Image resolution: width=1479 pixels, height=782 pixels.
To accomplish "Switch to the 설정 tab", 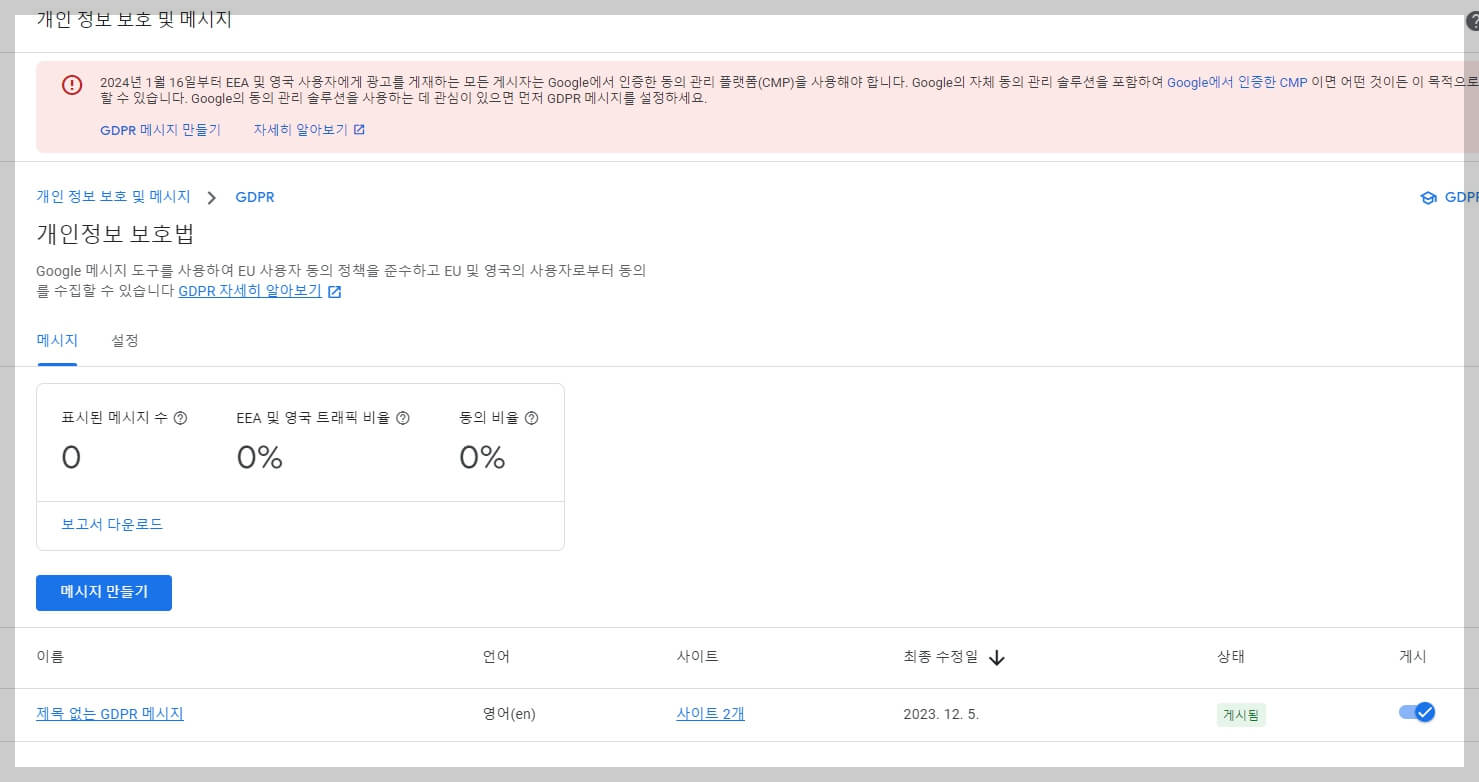I will click(x=124, y=341).
